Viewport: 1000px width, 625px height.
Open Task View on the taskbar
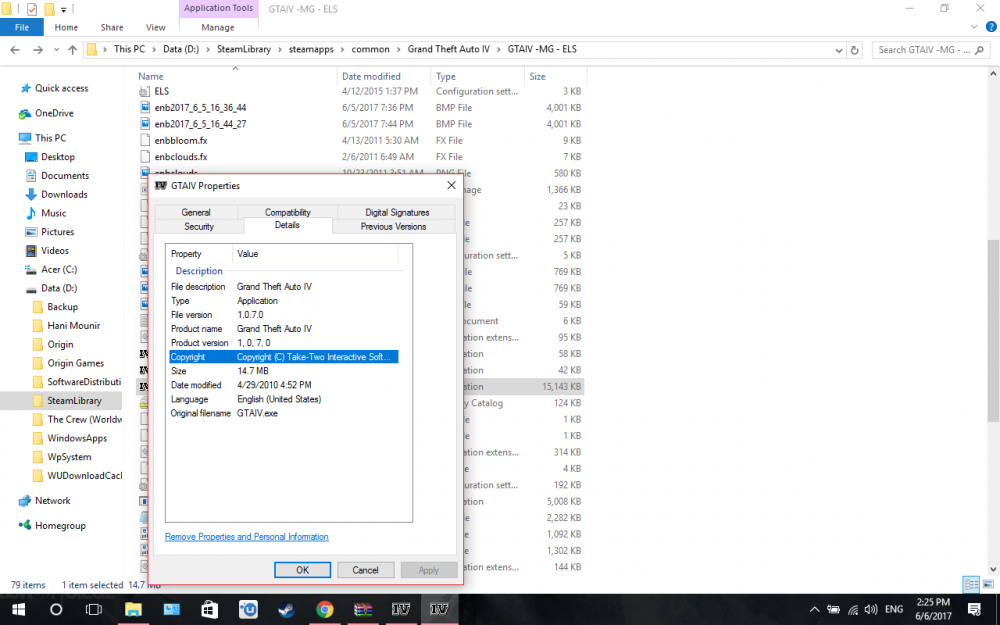point(94,610)
